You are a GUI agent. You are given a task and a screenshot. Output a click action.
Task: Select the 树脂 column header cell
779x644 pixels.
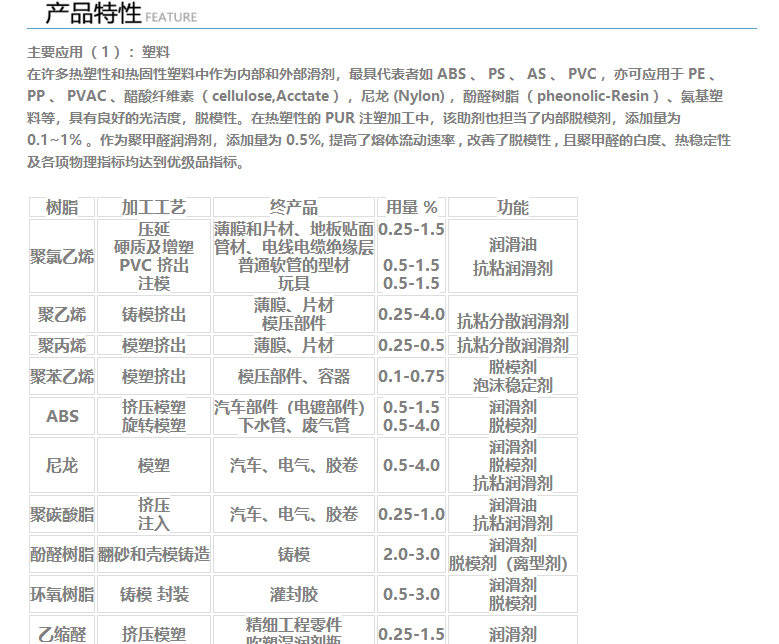click(x=62, y=207)
